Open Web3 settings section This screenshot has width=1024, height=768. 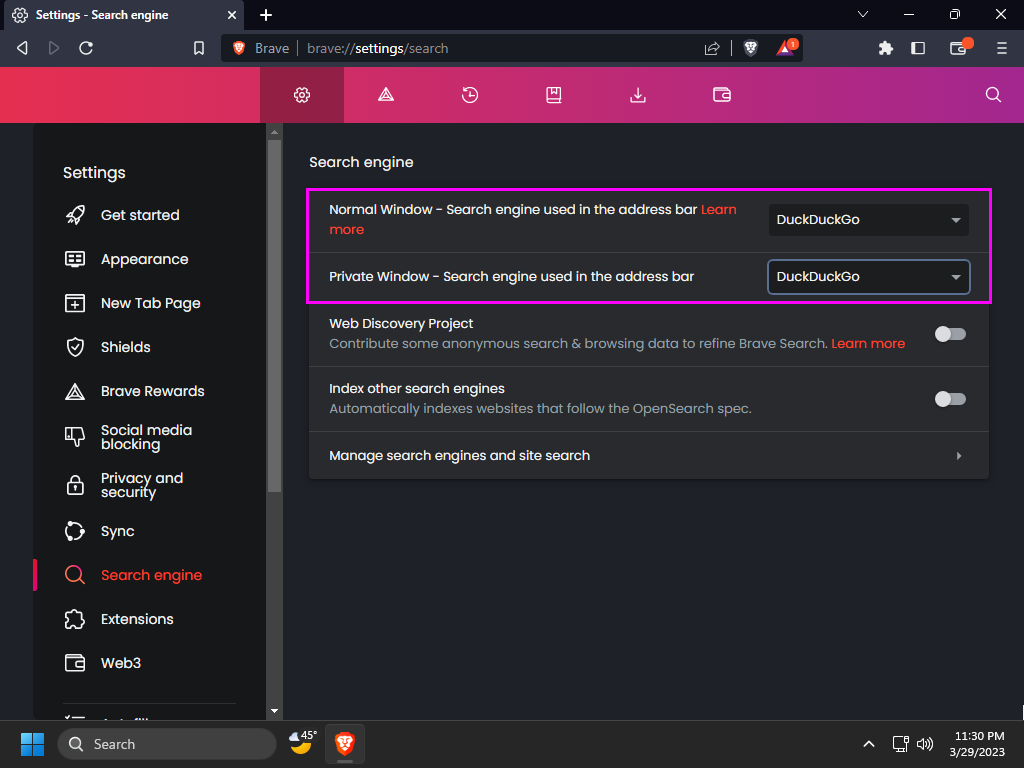(x=103, y=663)
